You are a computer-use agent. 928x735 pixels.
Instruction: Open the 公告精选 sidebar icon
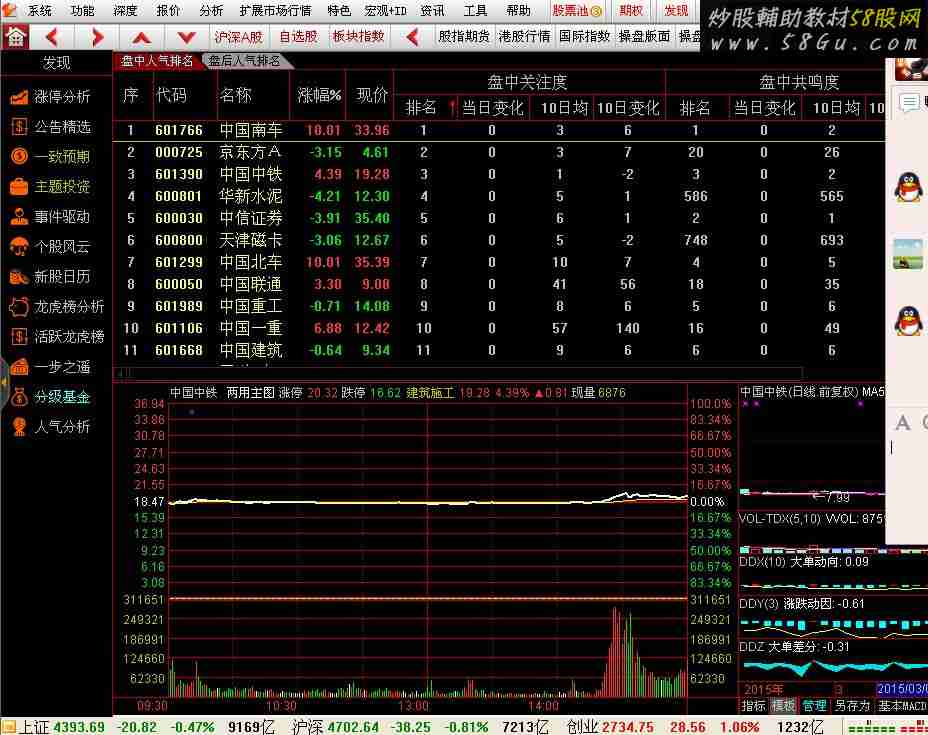(19, 127)
